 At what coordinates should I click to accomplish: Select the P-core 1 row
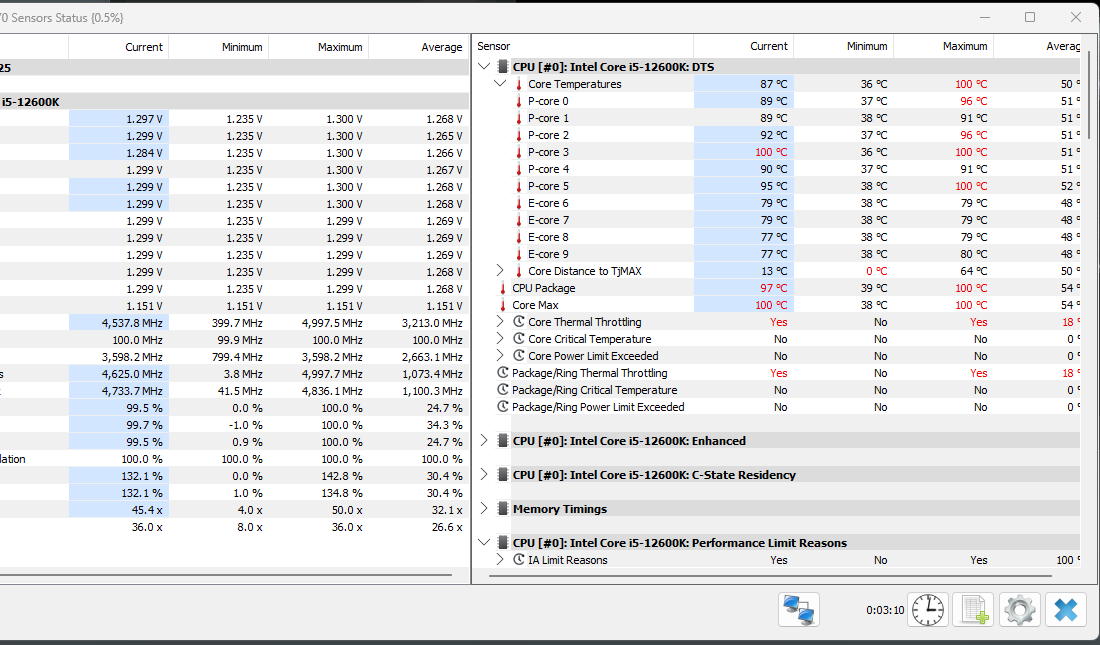[777, 118]
